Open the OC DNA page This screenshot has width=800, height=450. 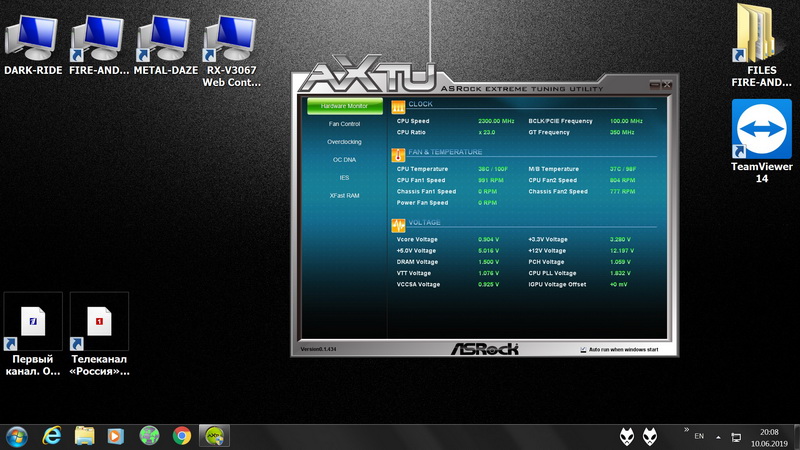click(x=344, y=160)
